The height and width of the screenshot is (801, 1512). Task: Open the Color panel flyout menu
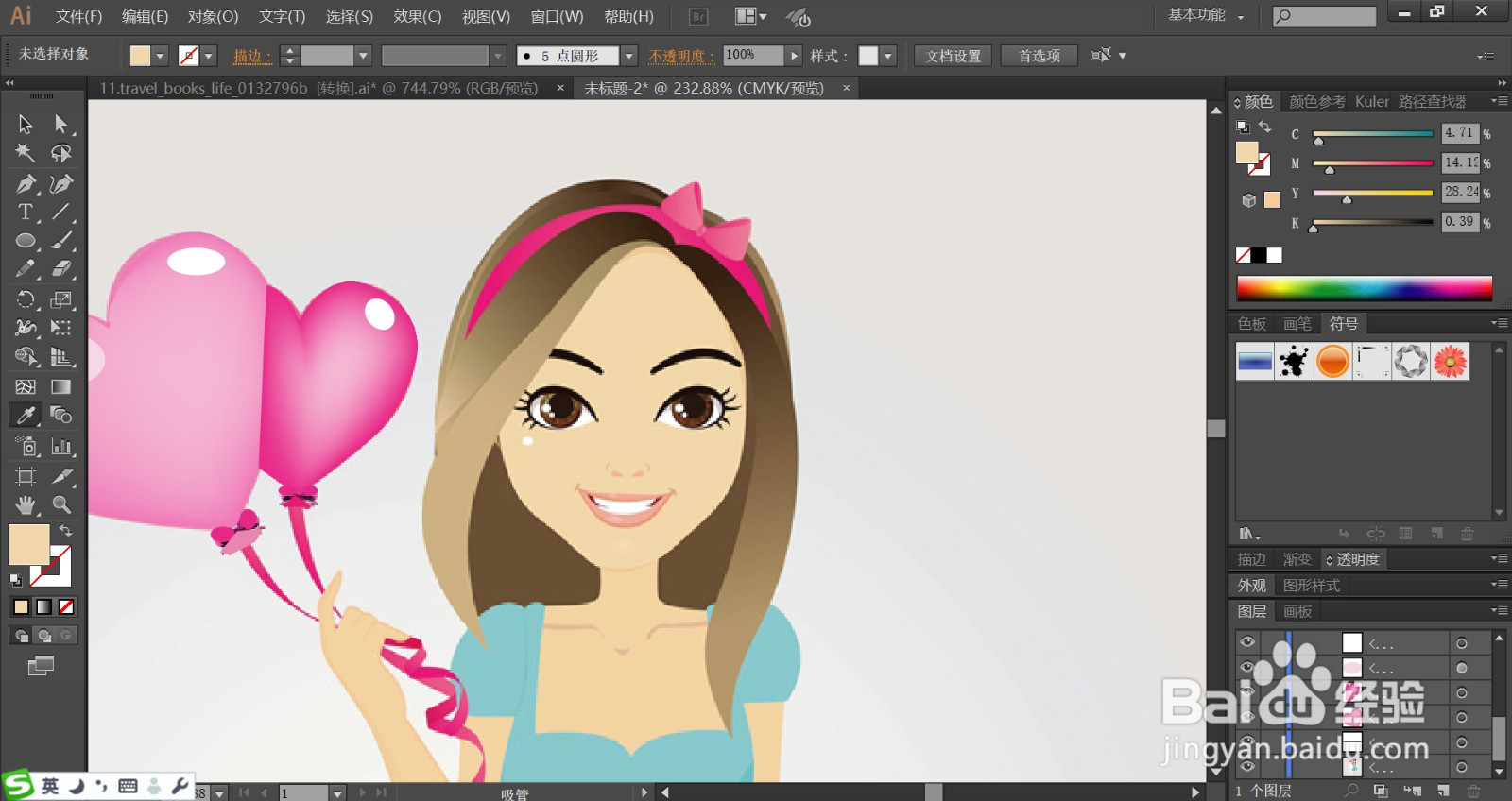coord(1499,101)
